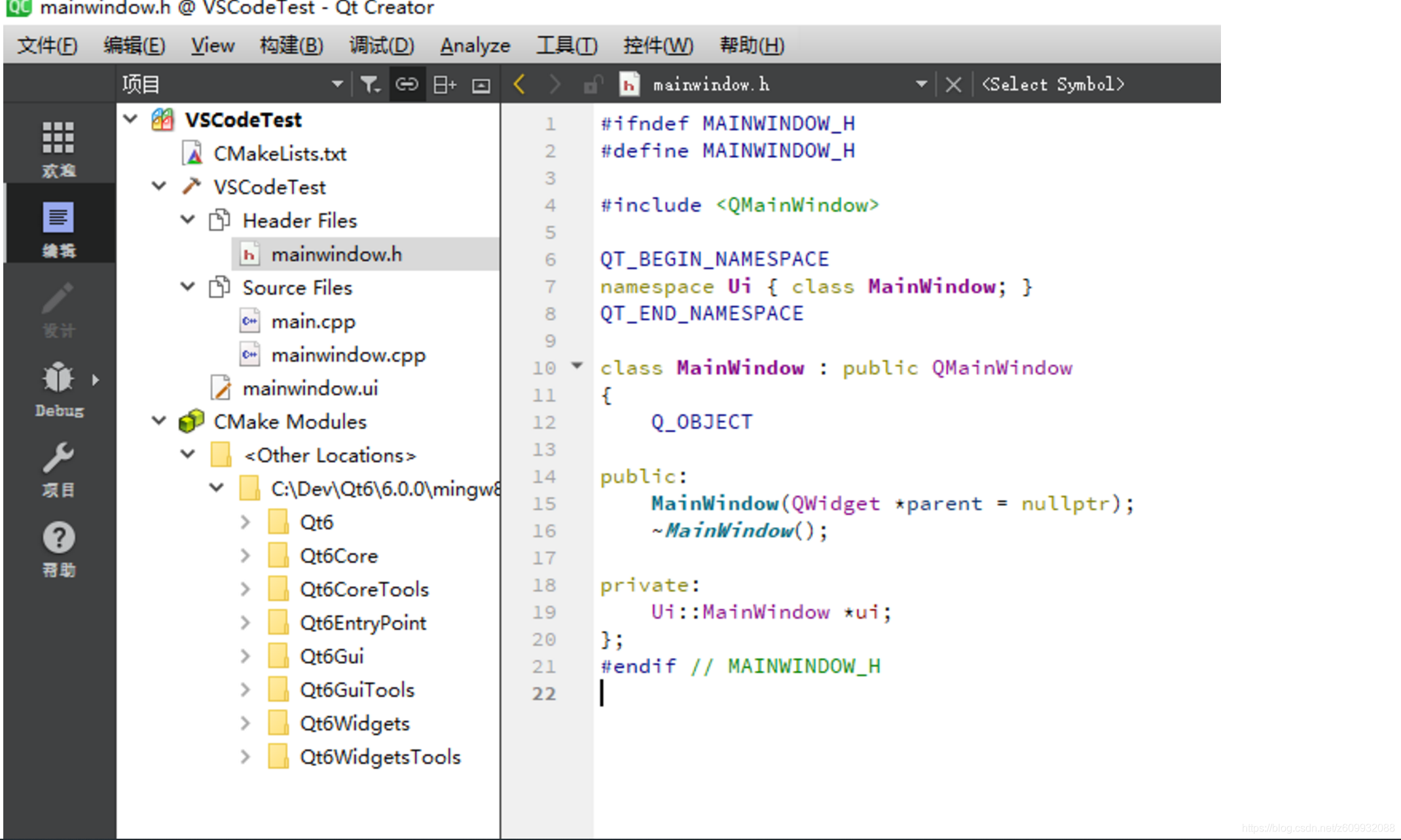Screen dimensions: 1401x840
Task: Open the Select Symbol selector
Action: click(1053, 84)
